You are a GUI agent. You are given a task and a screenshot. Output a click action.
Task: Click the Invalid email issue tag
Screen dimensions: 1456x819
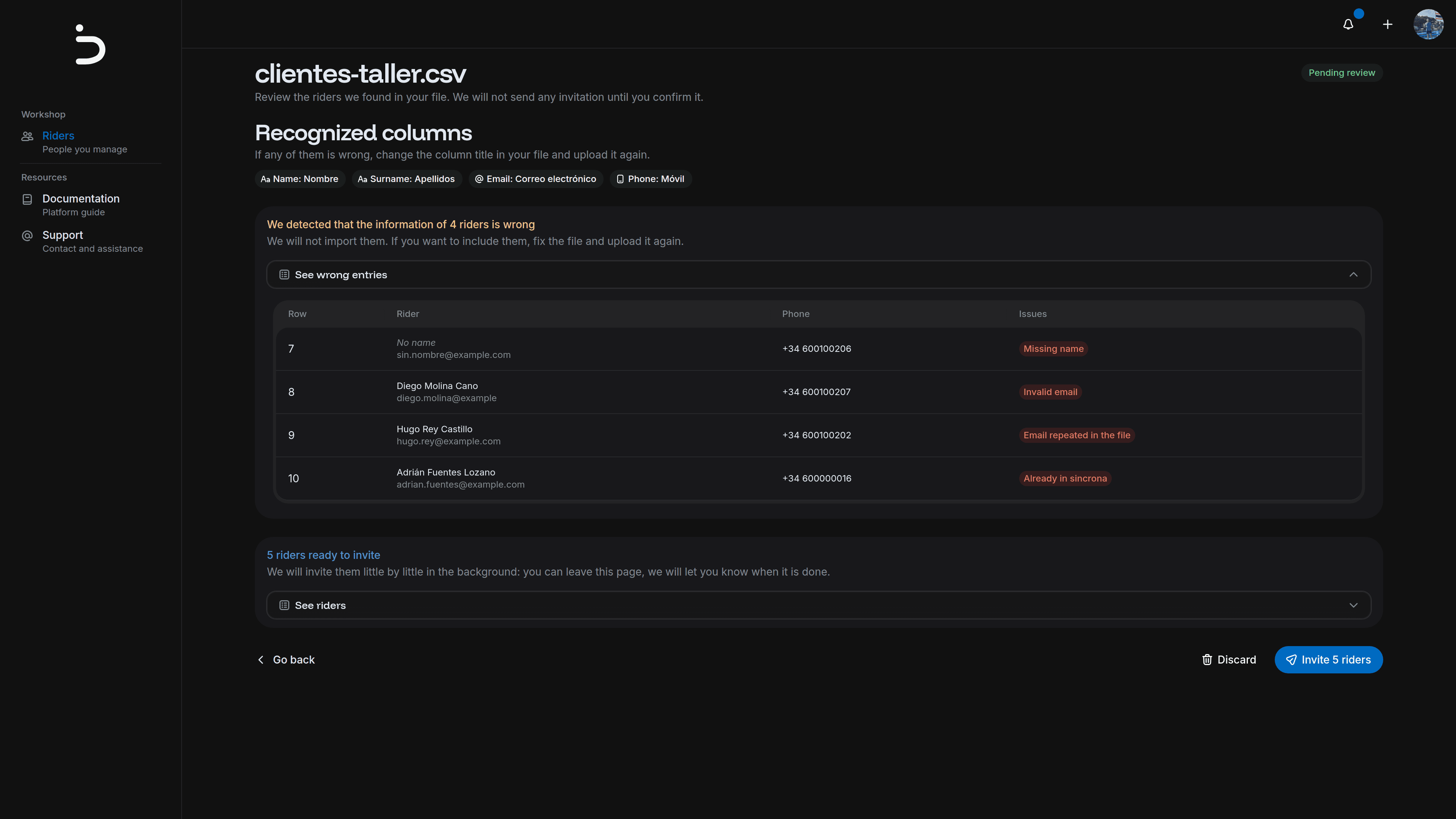tap(1050, 392)
